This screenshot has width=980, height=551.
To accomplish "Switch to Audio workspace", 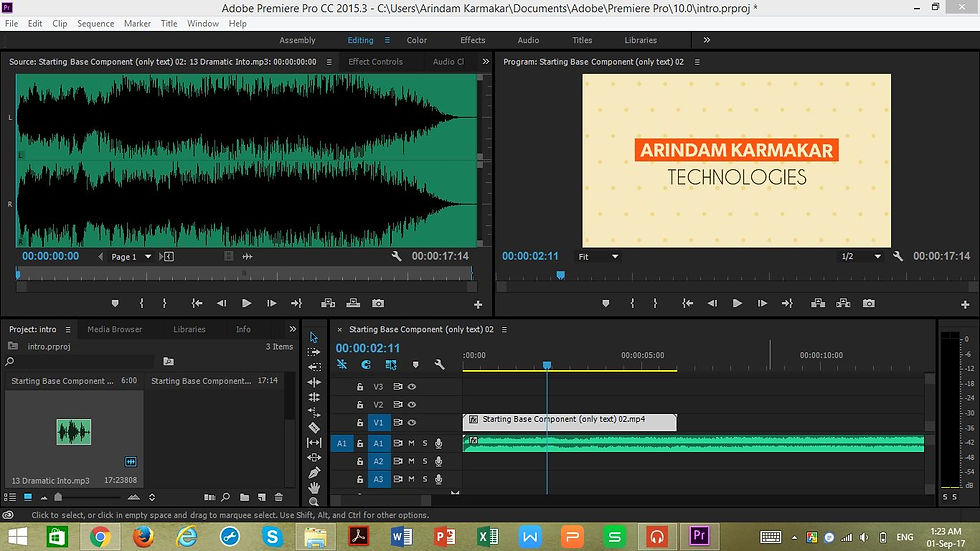I will [x=528, y=40].
